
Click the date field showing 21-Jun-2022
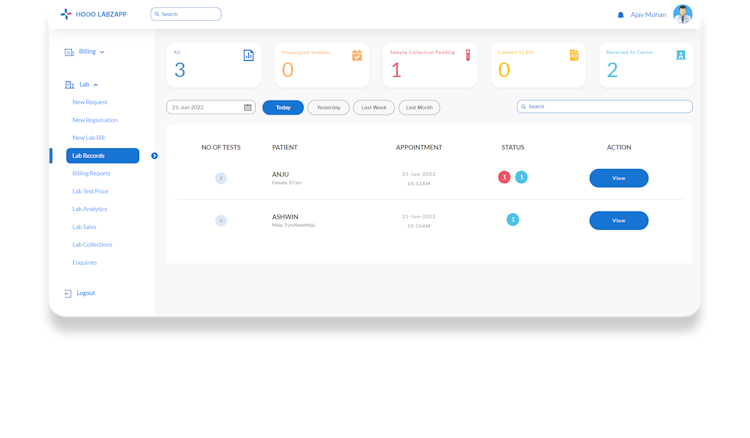tap(211, 108)
